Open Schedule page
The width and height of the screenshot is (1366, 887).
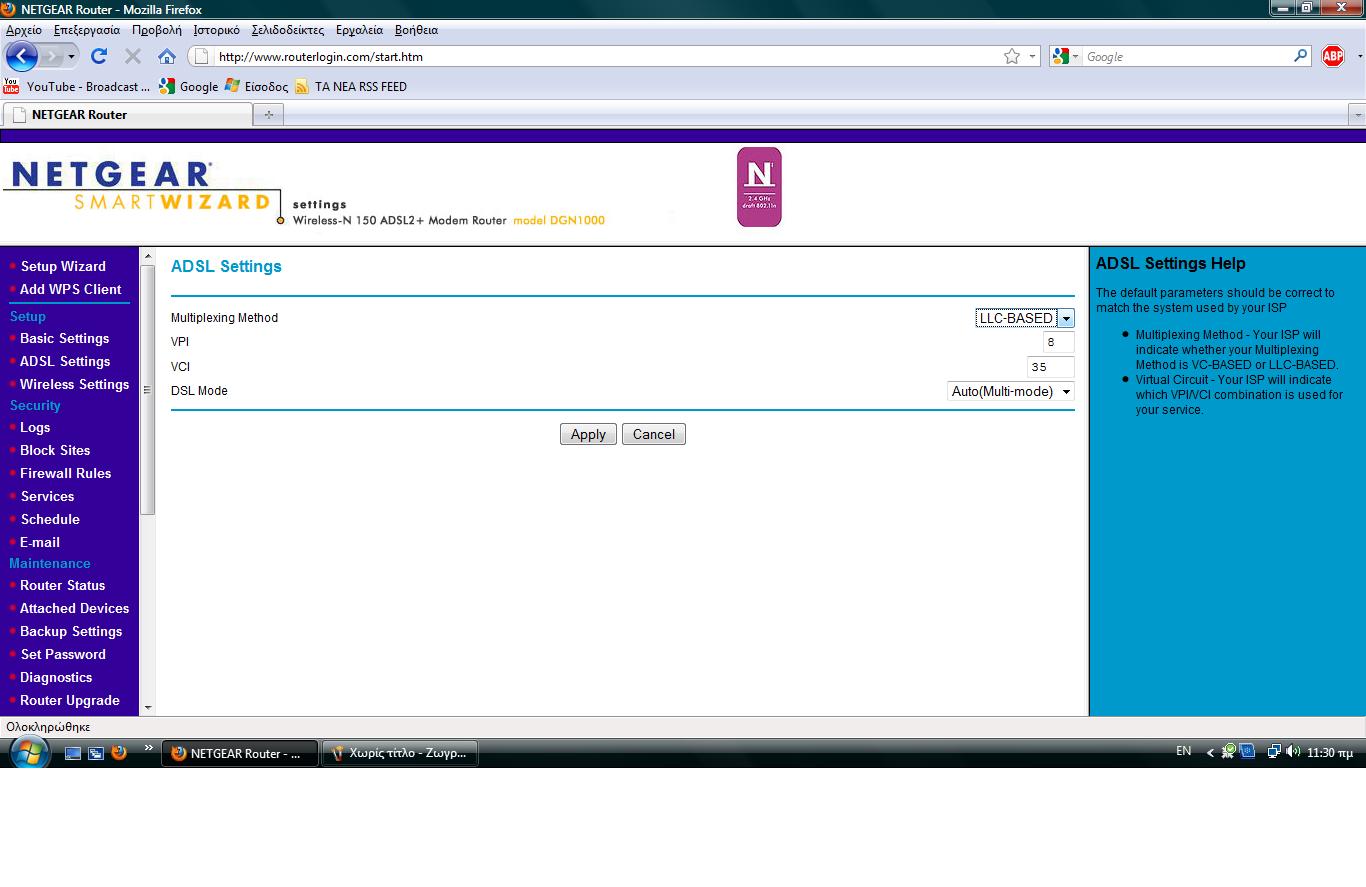coord(50,519)
